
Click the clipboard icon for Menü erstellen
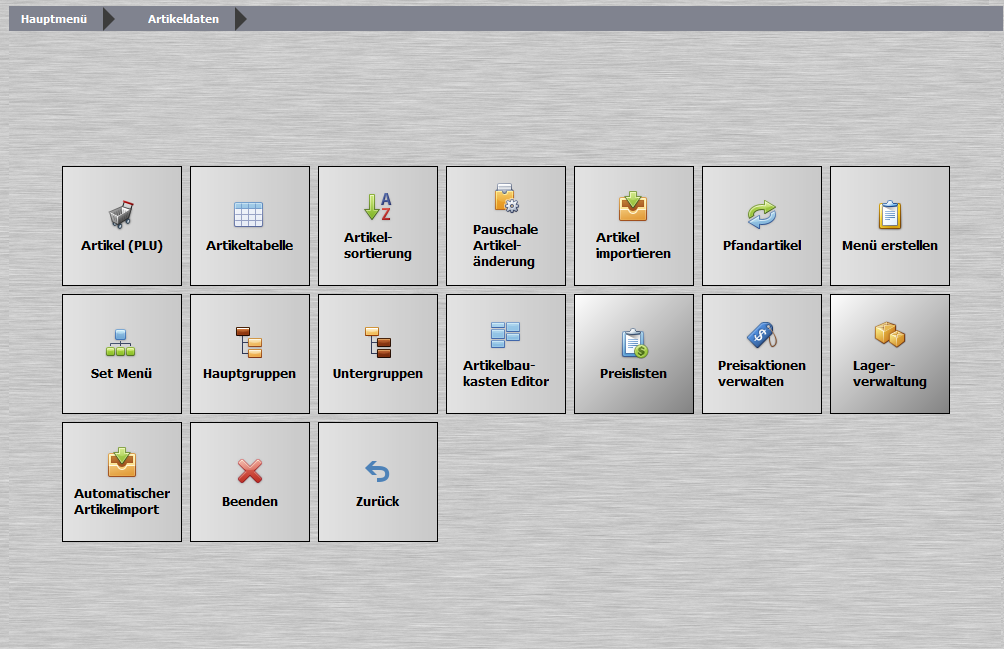coord(889,214)
